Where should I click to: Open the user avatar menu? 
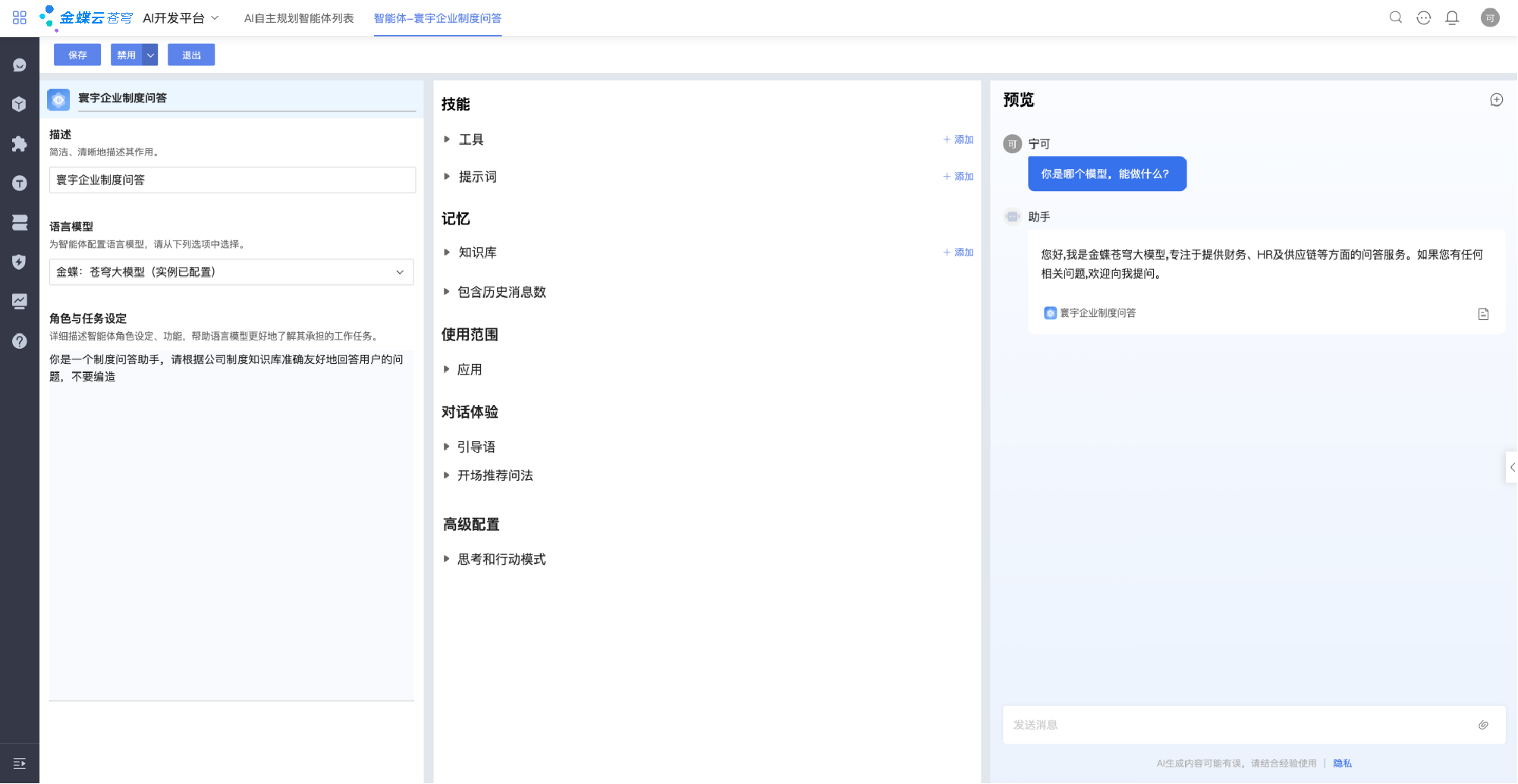click(1490, 17)
